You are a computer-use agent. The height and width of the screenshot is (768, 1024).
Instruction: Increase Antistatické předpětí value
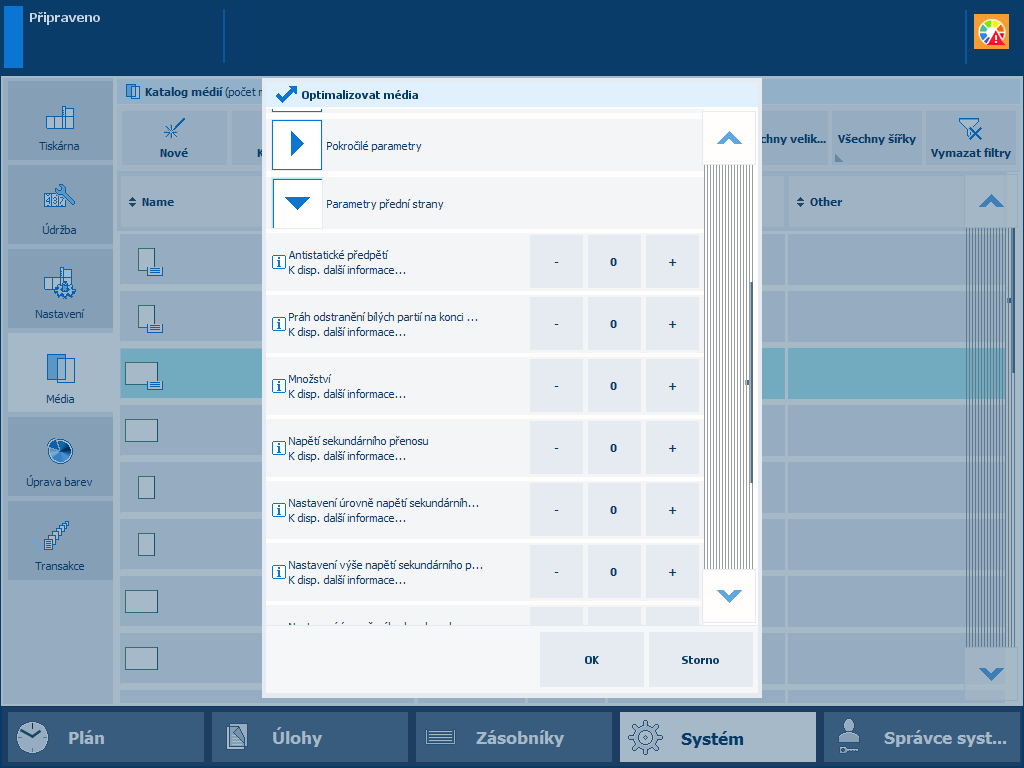672,262
